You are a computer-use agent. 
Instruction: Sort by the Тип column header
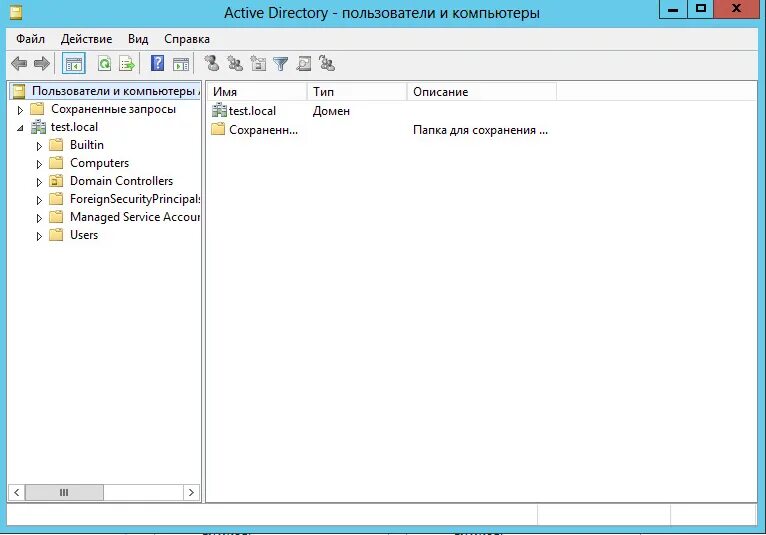tap(357, 92)
